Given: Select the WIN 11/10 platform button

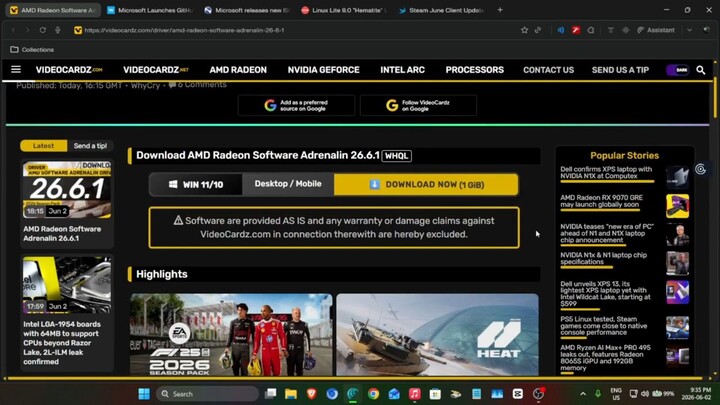Looking at the screenshot, I should tap(196, 185).
